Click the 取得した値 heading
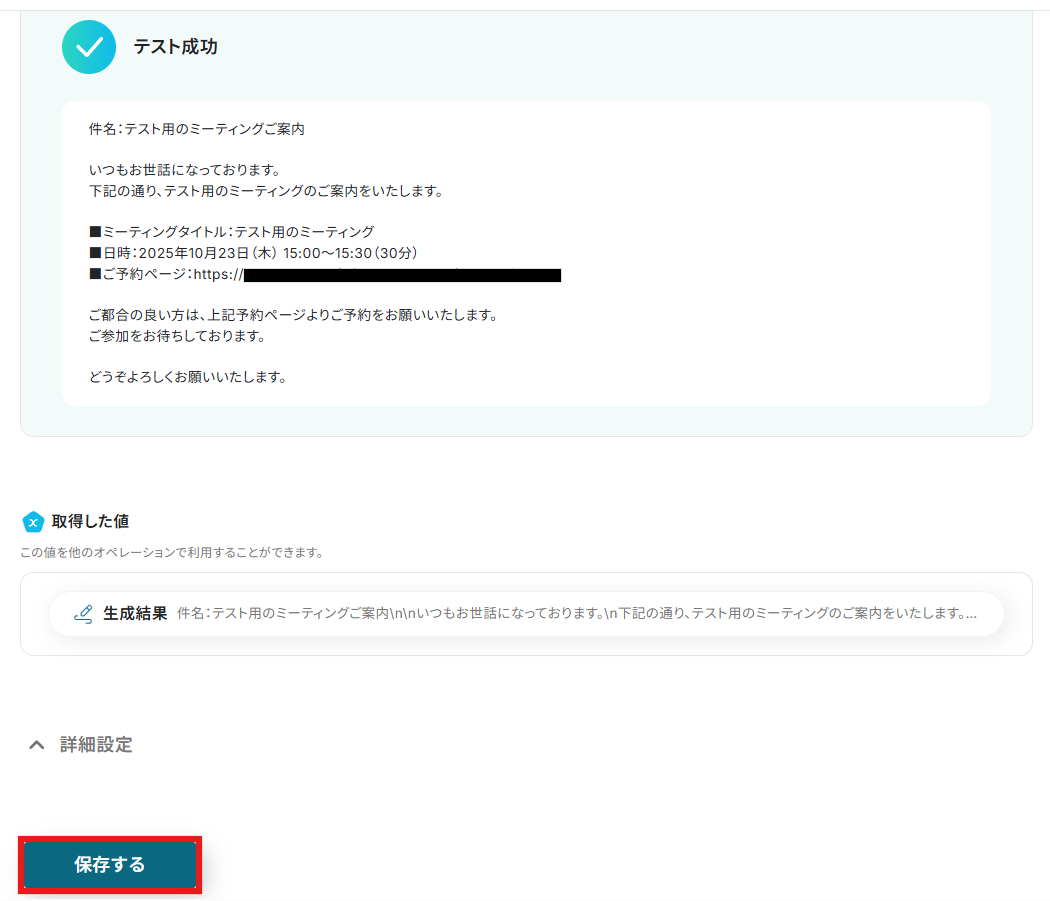The image size is (1050, 901). [90, 521]
